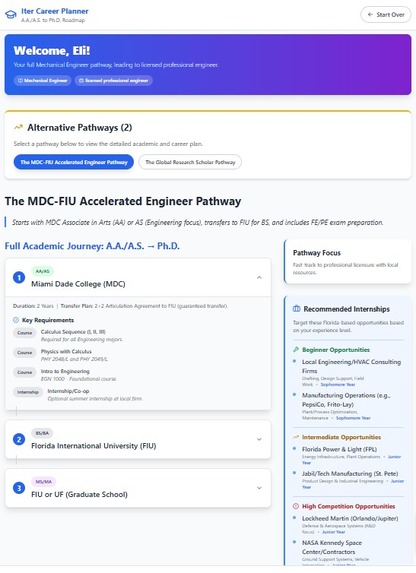Click the graduation cap logo icon
Image resolution: width=416 pixels, height=573 pixels.
[x=11, y=15]
